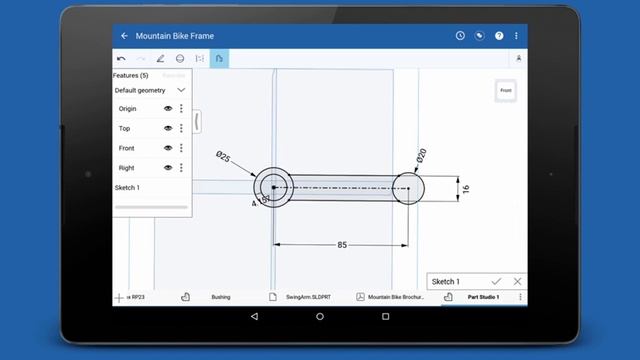Hide the Right plane
The image size is (640, 360).
pyautogui.click(x=168, y=168)
